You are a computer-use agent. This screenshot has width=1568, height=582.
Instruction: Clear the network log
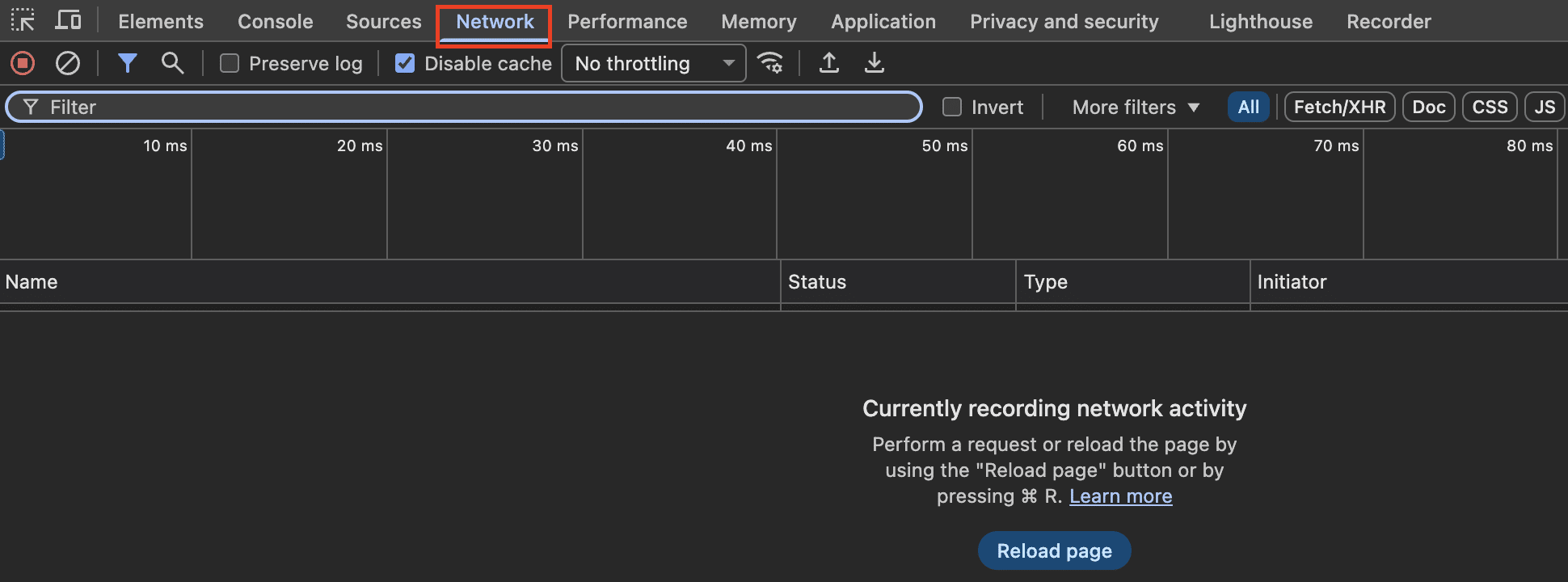[68, 63]
